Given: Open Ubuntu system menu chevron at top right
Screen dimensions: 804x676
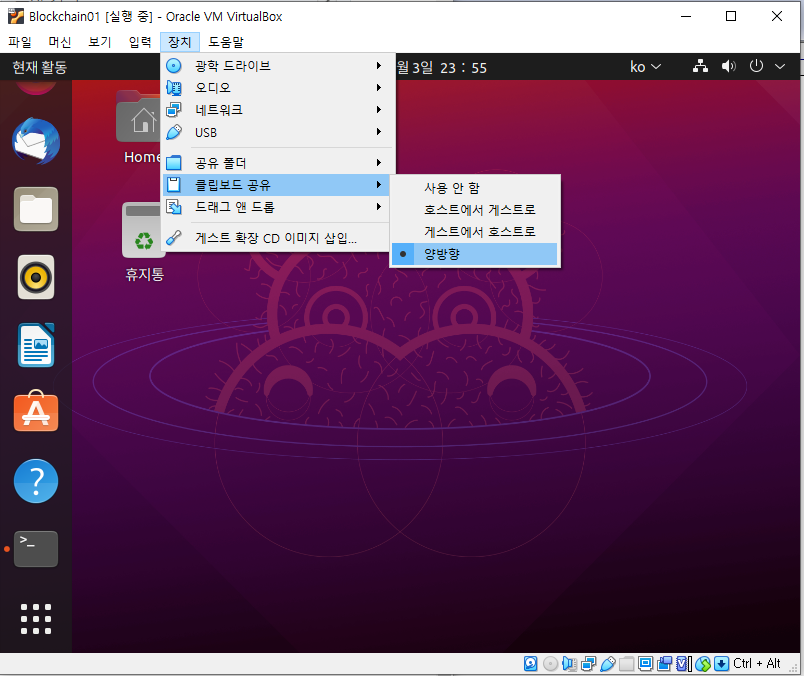Looking at the screenshot, I should pos(780,66).
